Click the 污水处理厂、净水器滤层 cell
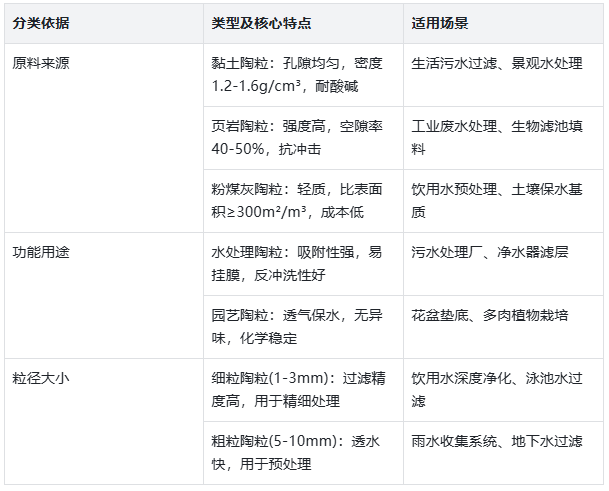 (x=490, y=252)
